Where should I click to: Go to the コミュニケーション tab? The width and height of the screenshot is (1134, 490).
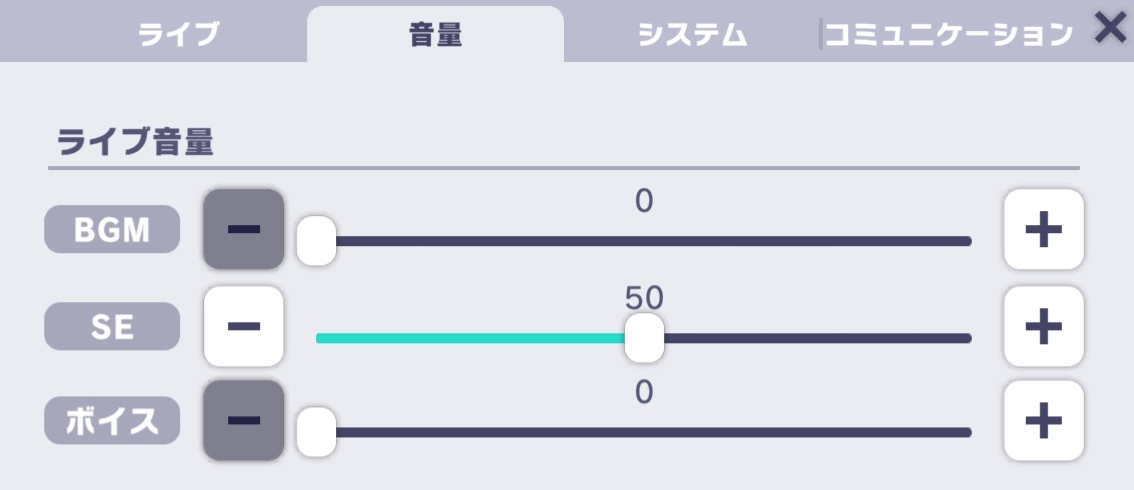(948, 34)
